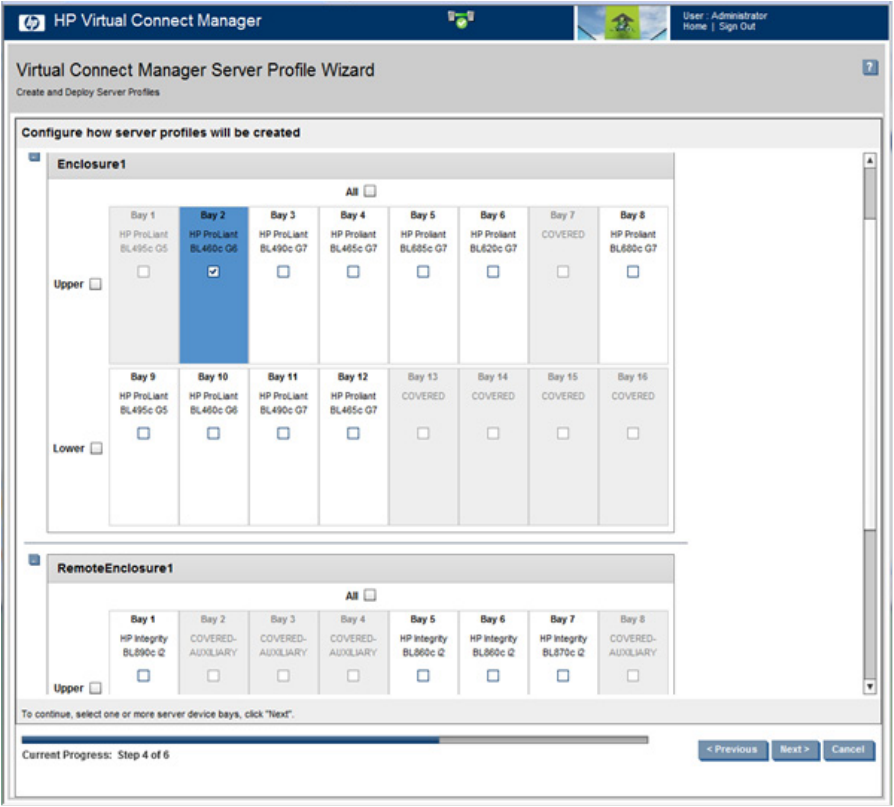The height and width of the screenshot is (807, 894).
Task: Select RemoteEnclosure1 Bay 6 BL860c i2
Action: 493,675
